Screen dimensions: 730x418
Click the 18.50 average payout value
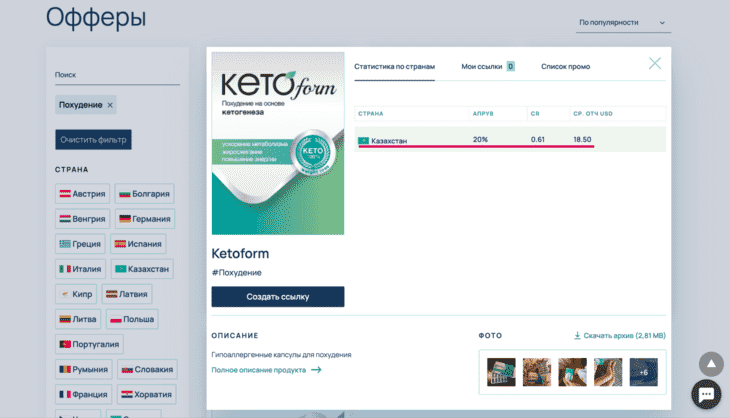tap(582, 139)
